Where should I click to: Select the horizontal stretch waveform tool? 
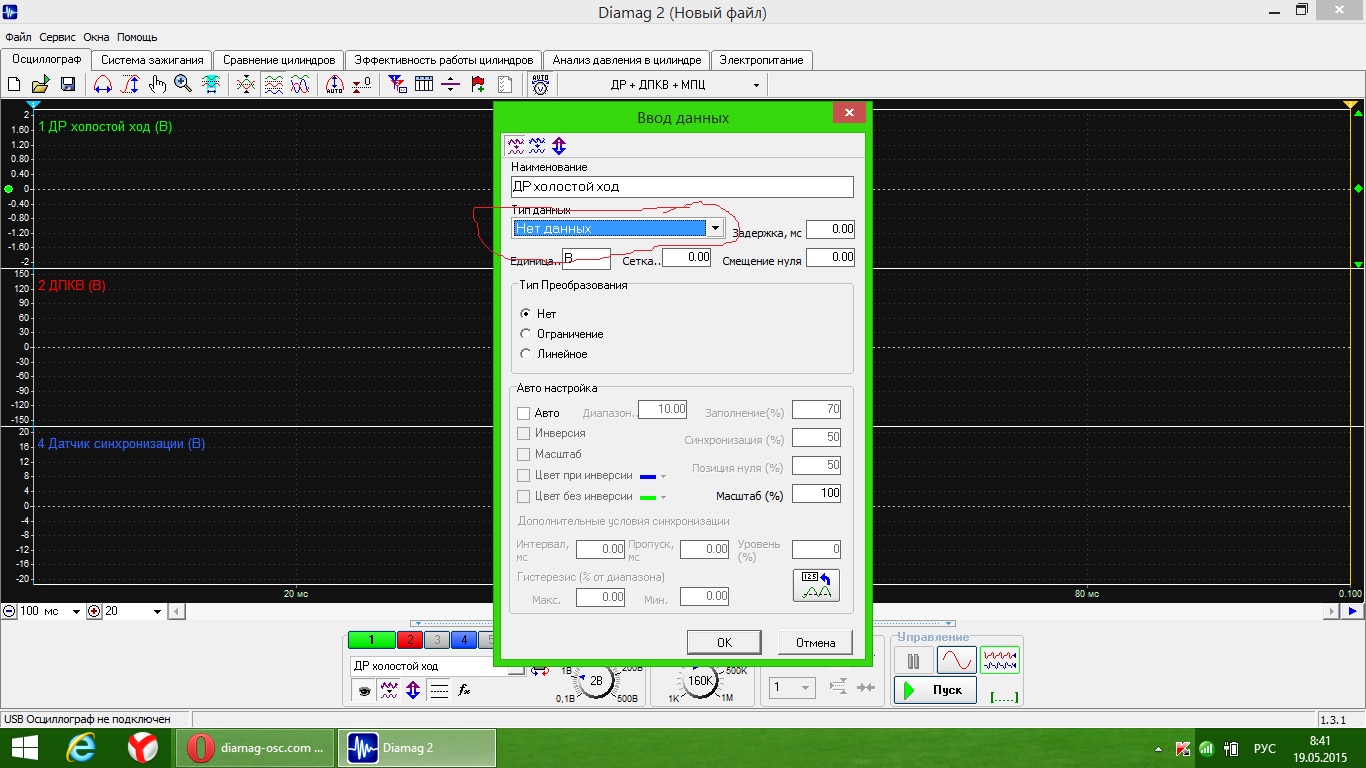102,85
